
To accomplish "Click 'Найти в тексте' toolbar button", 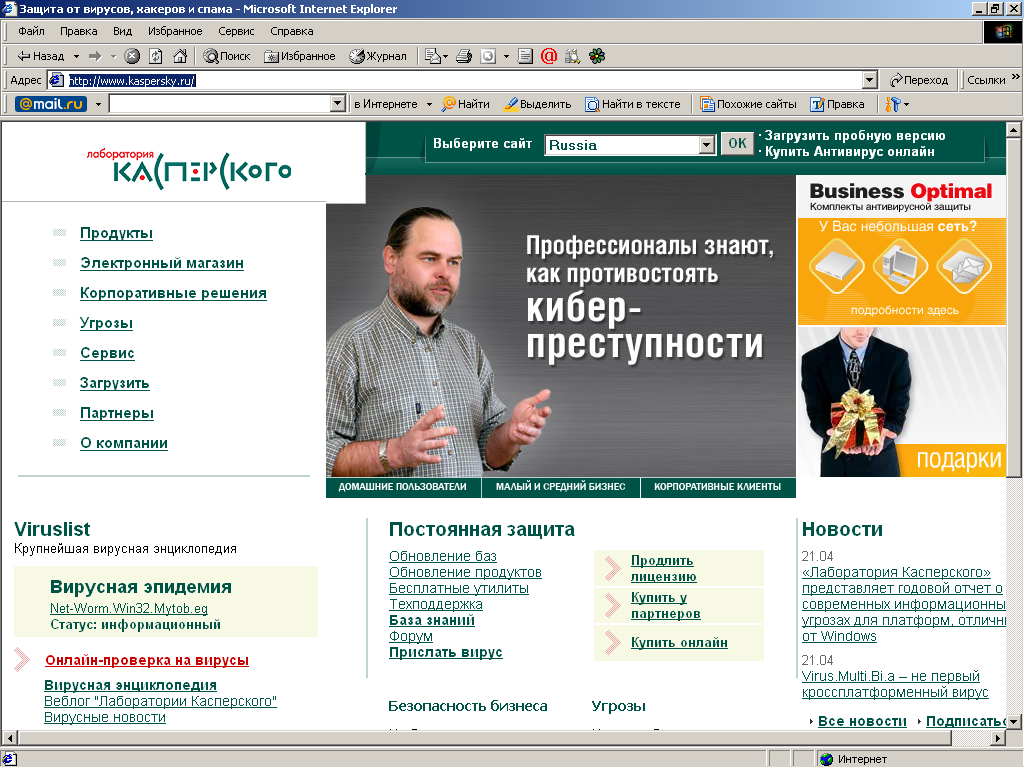I will pos(632,104).
